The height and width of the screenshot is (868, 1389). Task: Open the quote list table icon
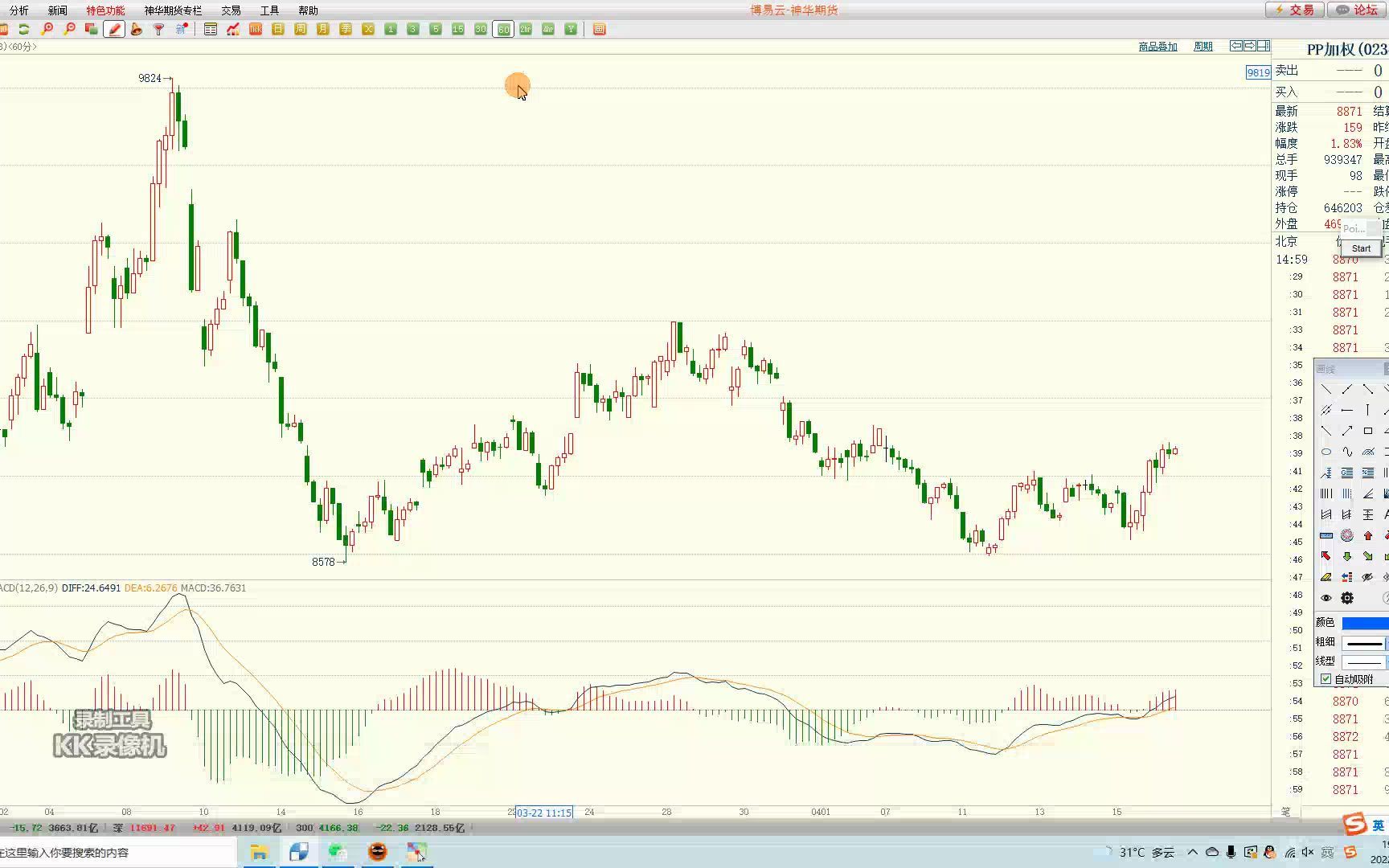coord(211,30)
